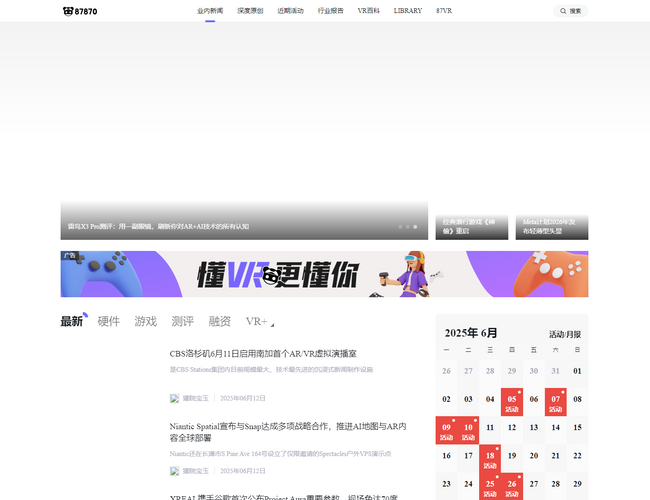Click 猩院宝玉 author name under Niantic article

[x=196, y=471]
